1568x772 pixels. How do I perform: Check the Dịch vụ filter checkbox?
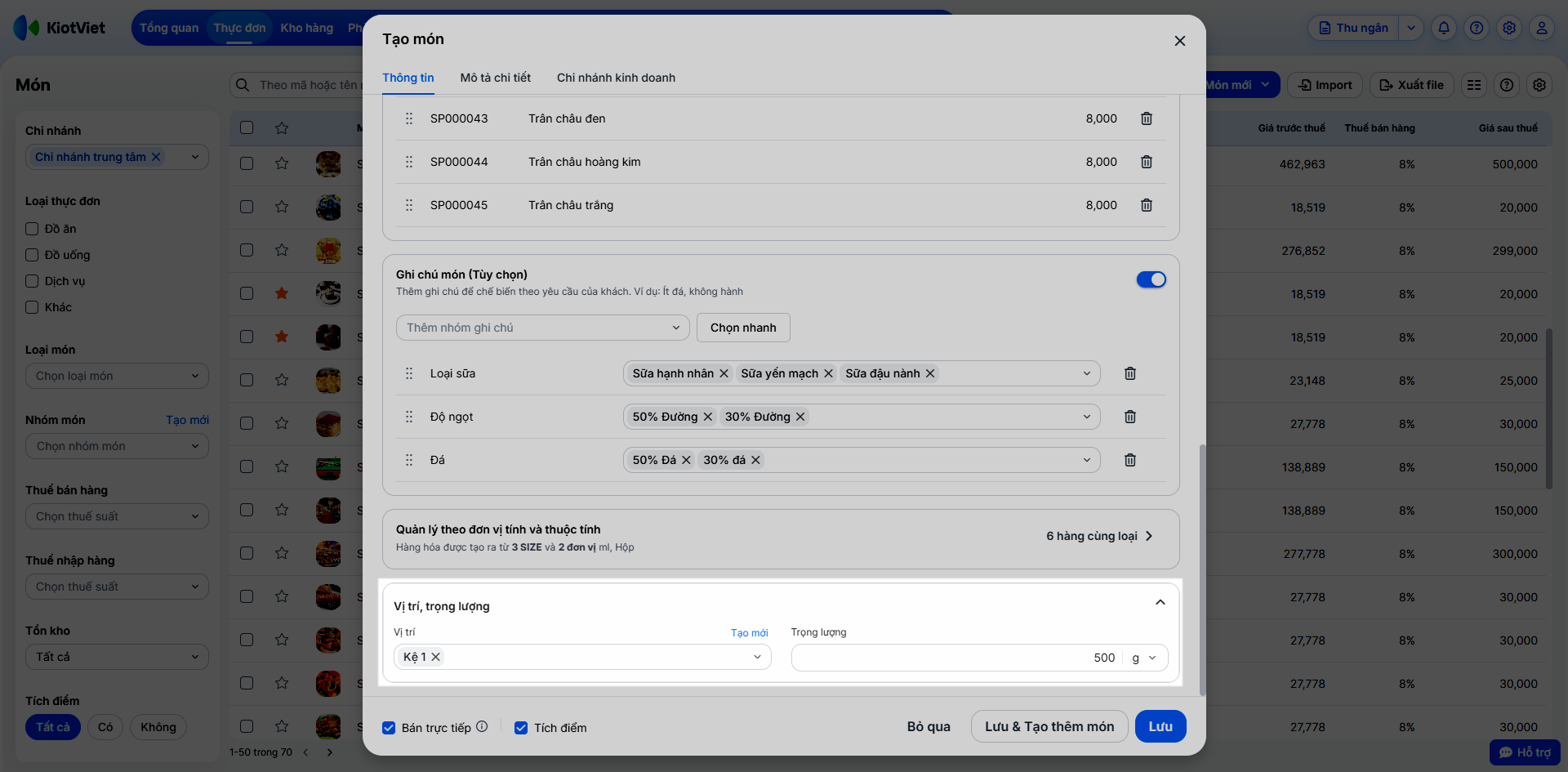[x=32, y=281]
